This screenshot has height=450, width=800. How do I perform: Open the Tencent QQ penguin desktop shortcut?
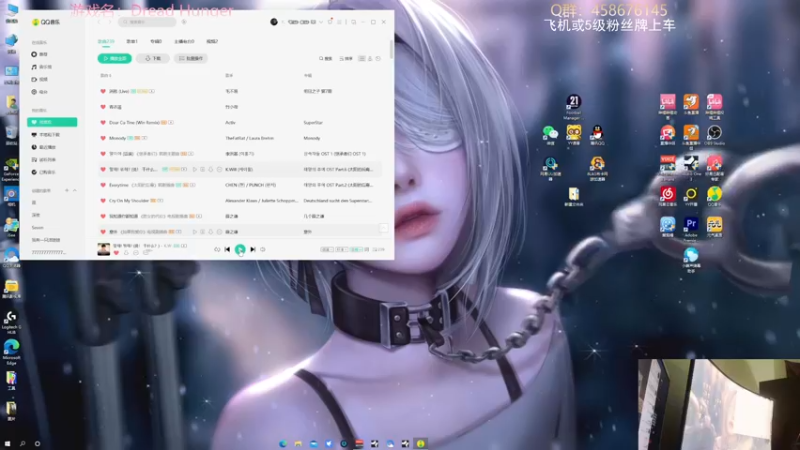click(597, 135)
